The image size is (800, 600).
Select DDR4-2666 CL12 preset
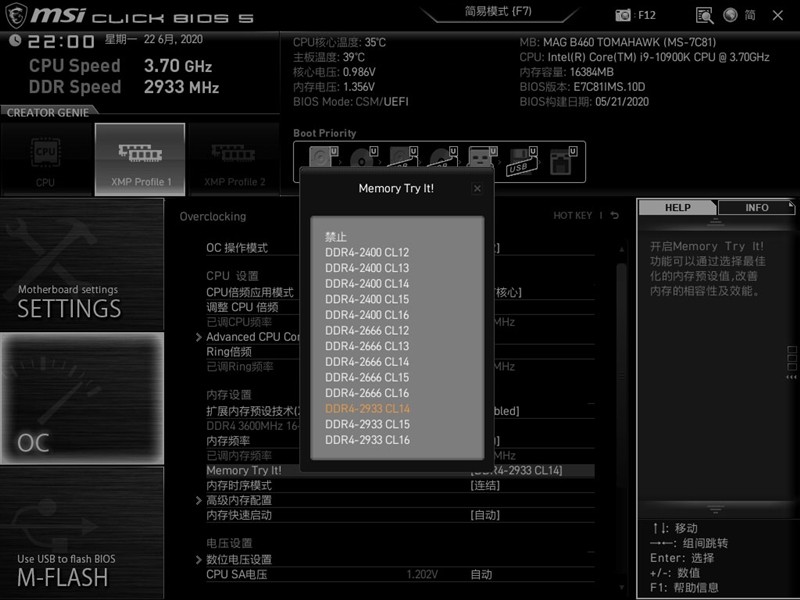pyautogui.click(x=367, y=330)
